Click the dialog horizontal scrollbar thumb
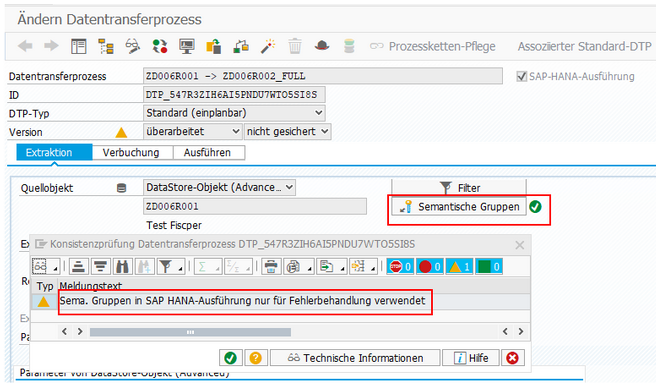The height and width of the screenshot is (386, 656). point(190,332)
